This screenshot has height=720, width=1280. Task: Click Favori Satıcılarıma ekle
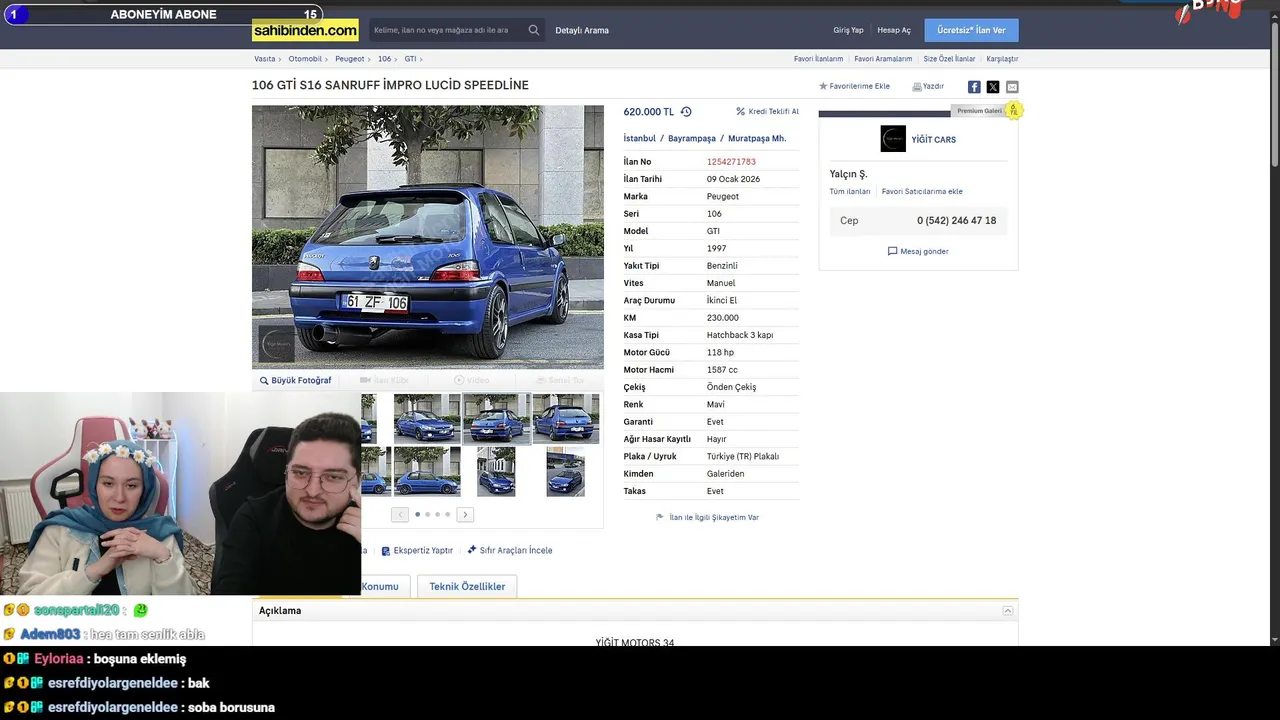(922, 191)
